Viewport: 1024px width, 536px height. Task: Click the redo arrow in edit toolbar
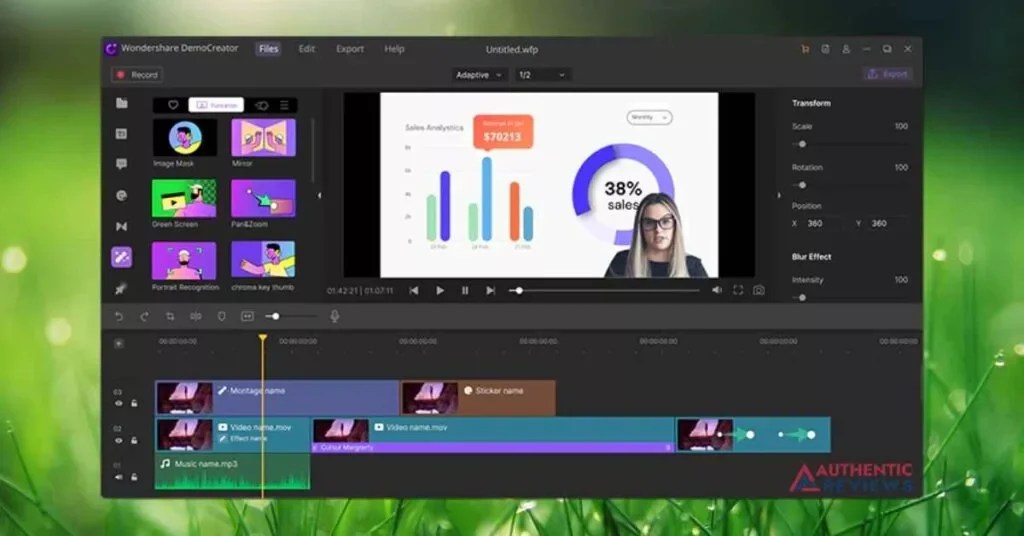click(144, 317)
